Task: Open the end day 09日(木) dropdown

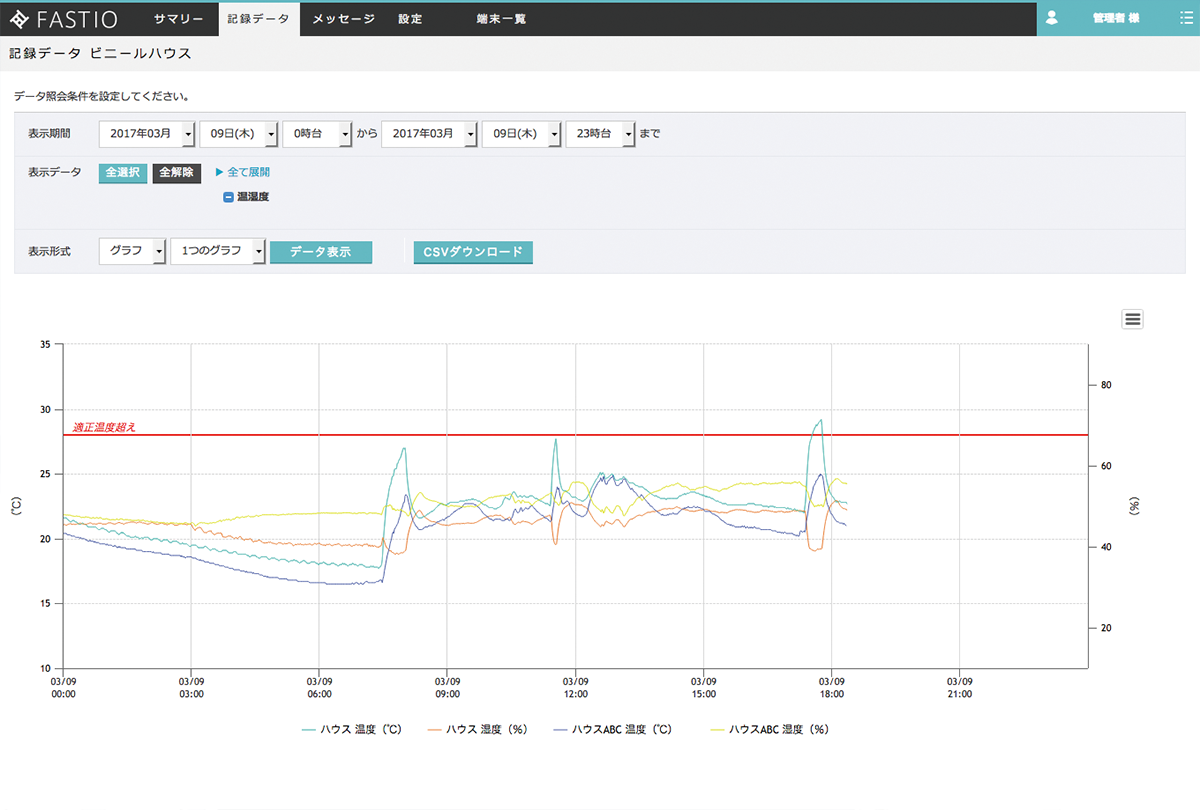Action: (x=520, y=134)
